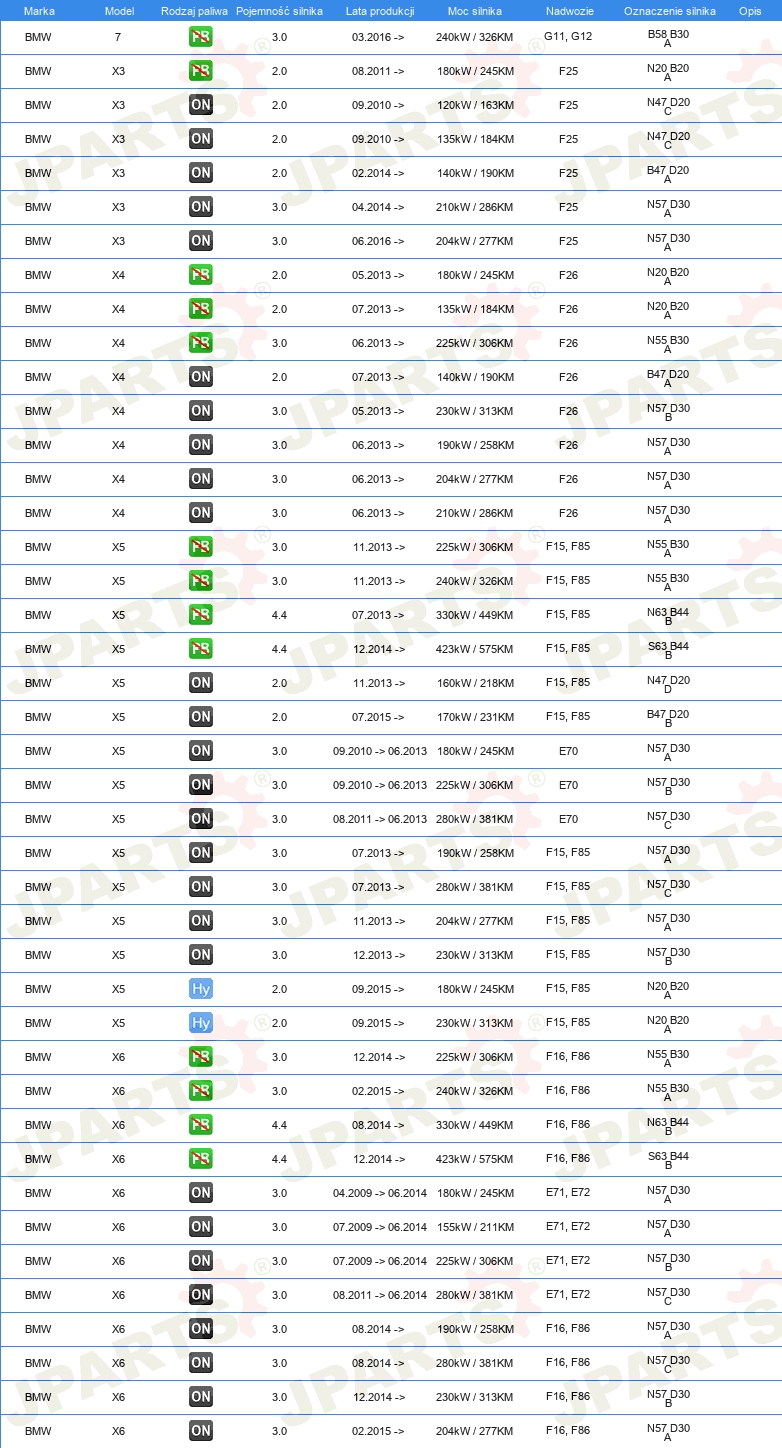Viewport: 782px width, 1448px height.
Task: Click the ON icon in the X4 230kW / 313KM row
Action: point(201,411)
